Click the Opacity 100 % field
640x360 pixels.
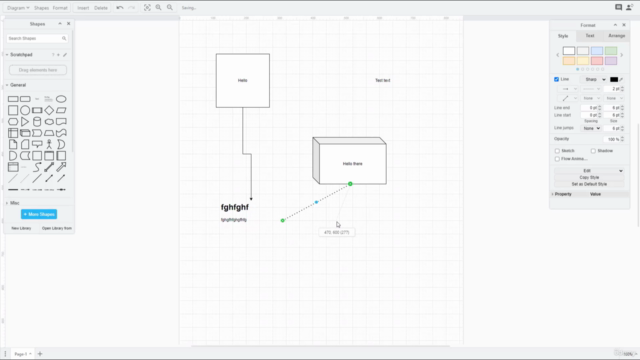pyautogui.click(x=613, y=139)
